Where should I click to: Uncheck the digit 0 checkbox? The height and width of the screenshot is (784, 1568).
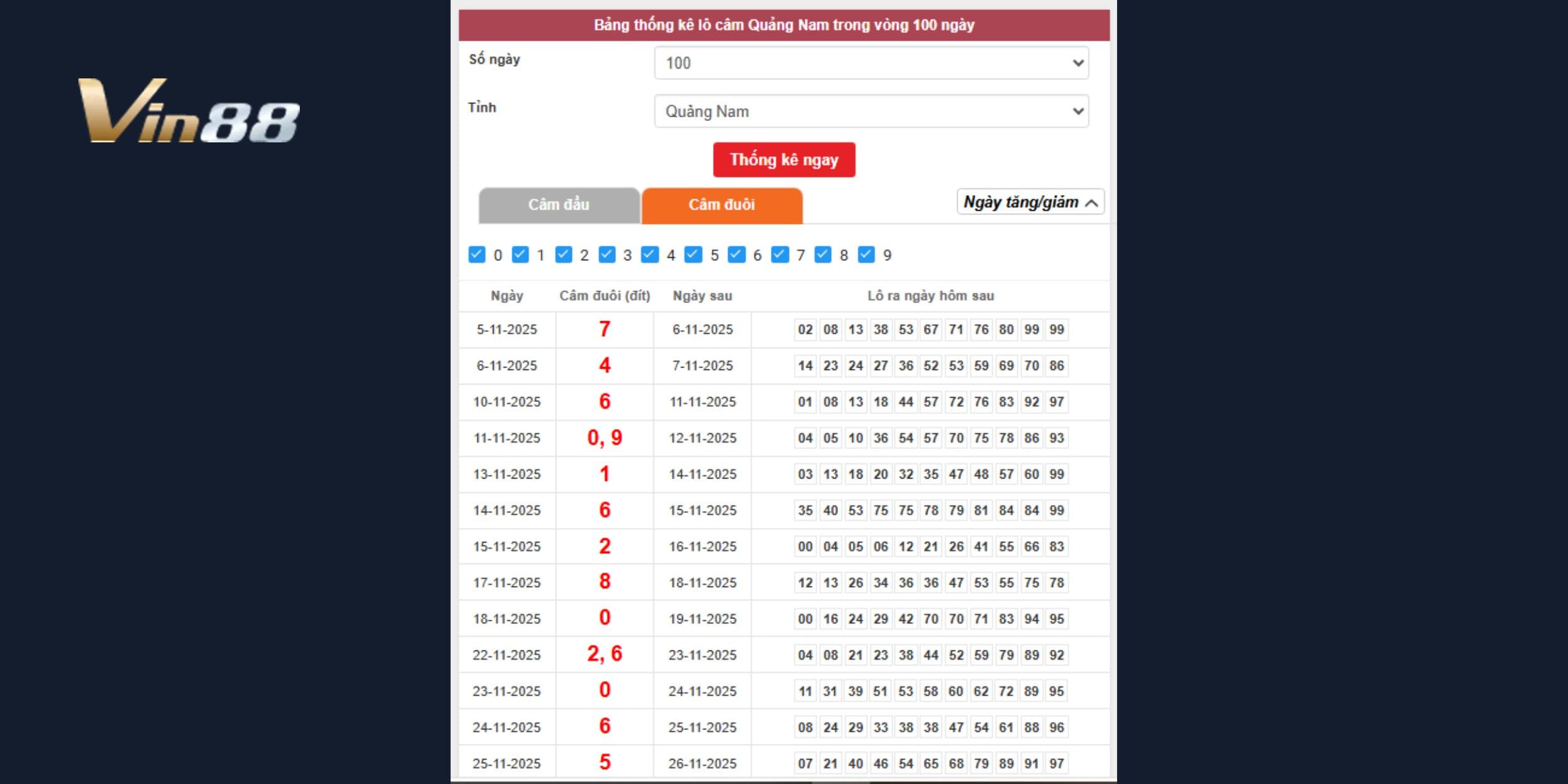click(x=477, y=254)
